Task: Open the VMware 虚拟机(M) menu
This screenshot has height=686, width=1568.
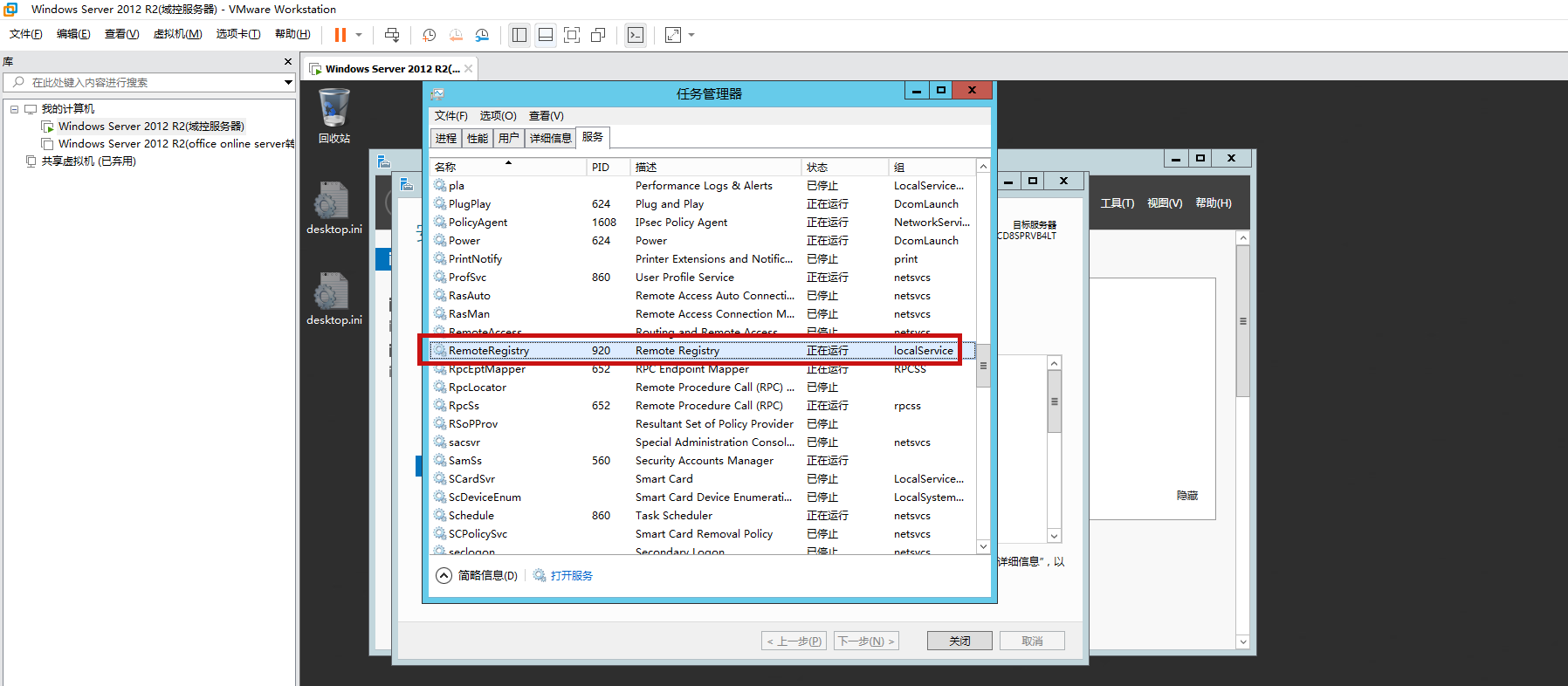Action: [177, 34]
